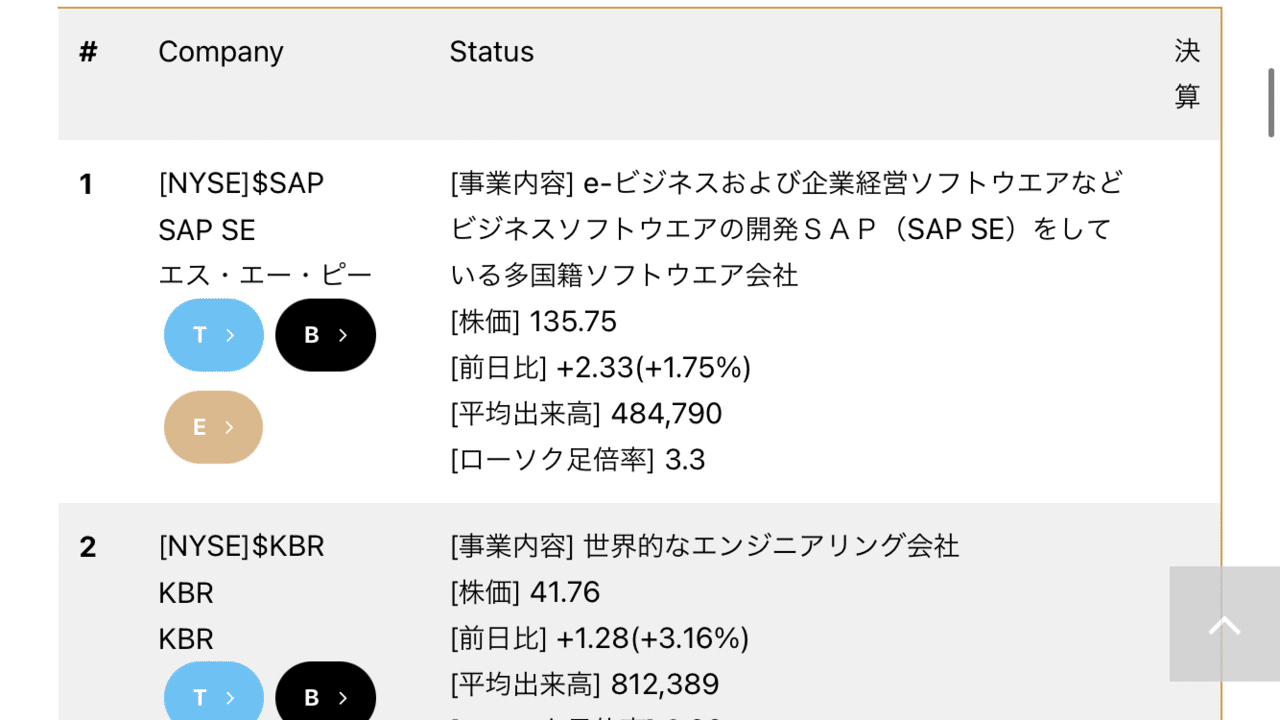Click the KBR stock price 41.76

pos(564,593)
